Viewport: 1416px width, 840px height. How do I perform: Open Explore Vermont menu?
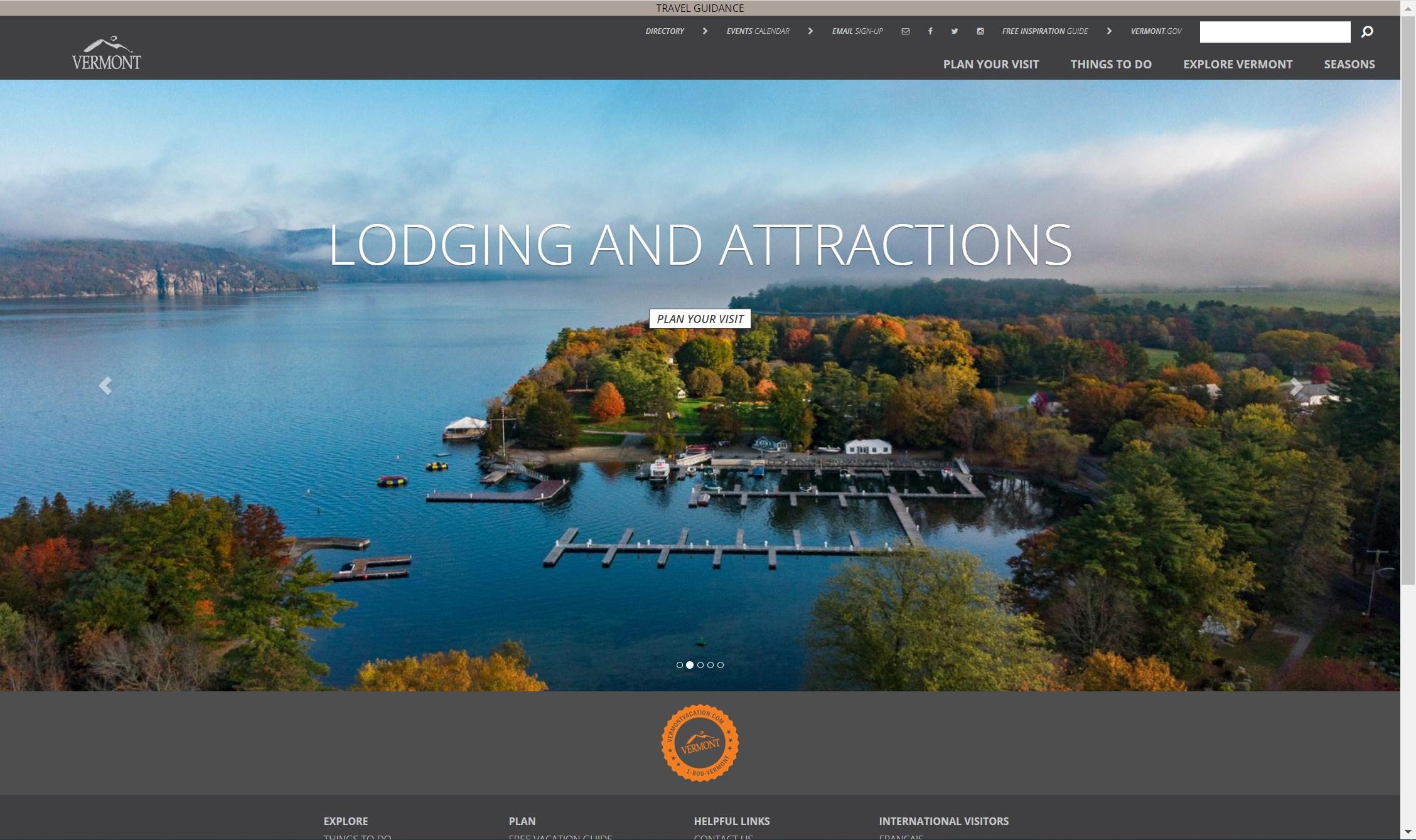tap(1237, 64)
